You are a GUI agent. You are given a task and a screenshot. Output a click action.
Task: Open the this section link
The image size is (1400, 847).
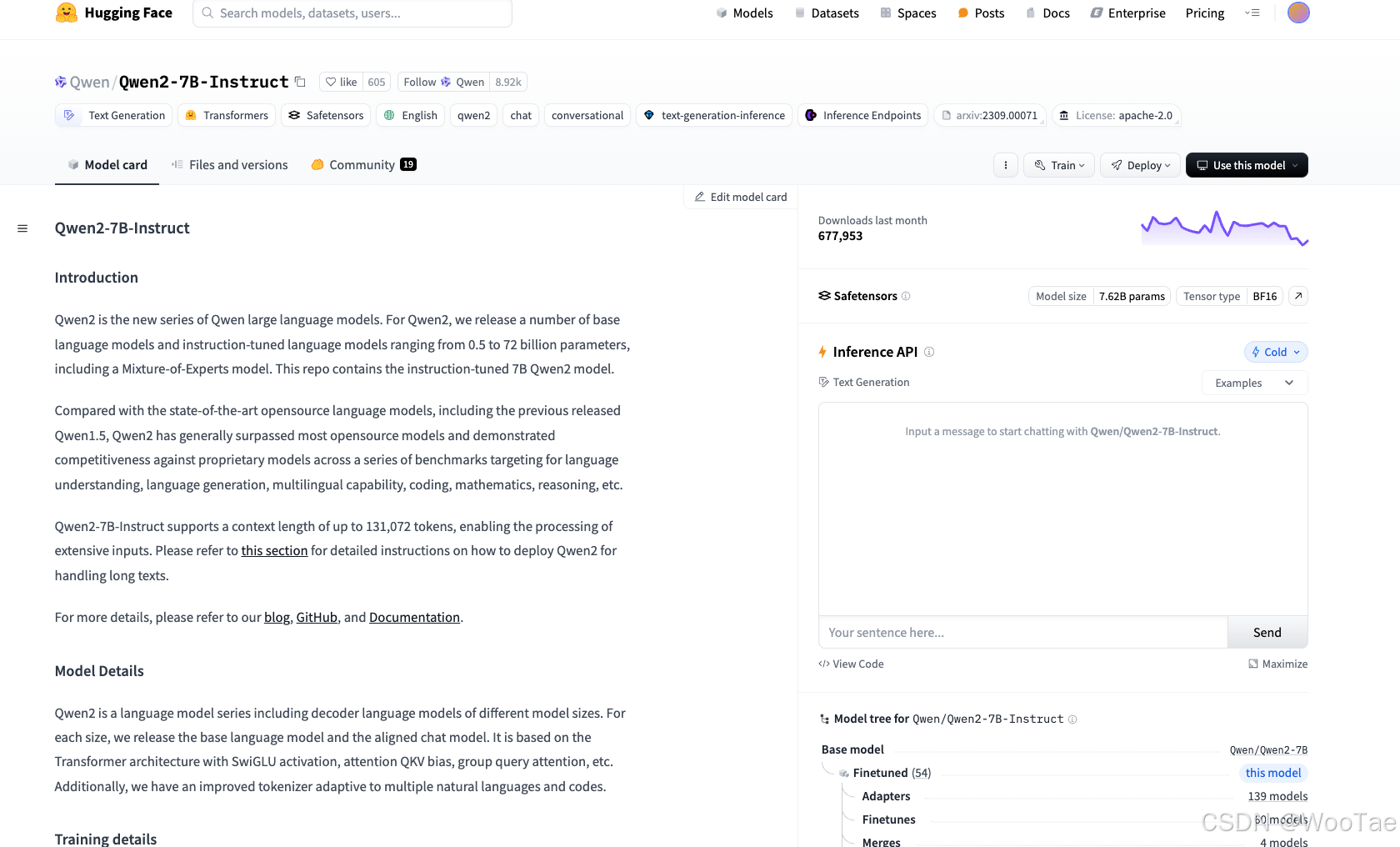274,550
